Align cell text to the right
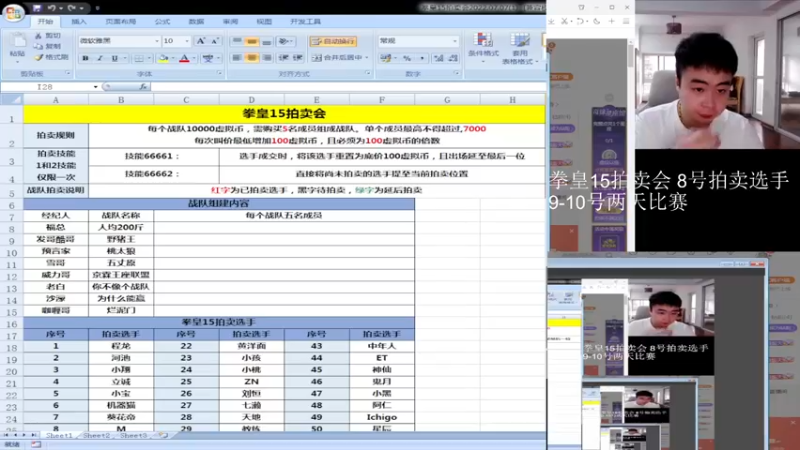The height and width of the screenshot is (450, 800). pyautogui.click(x=266, y=58)
